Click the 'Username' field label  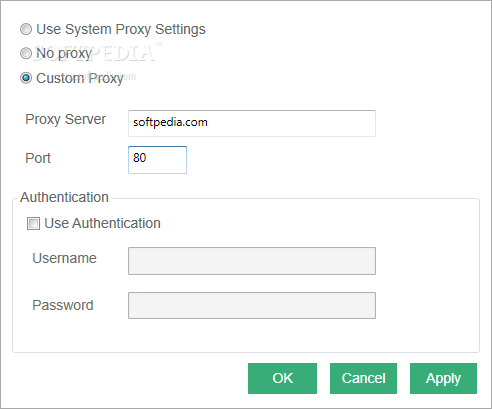click(64, 258)
